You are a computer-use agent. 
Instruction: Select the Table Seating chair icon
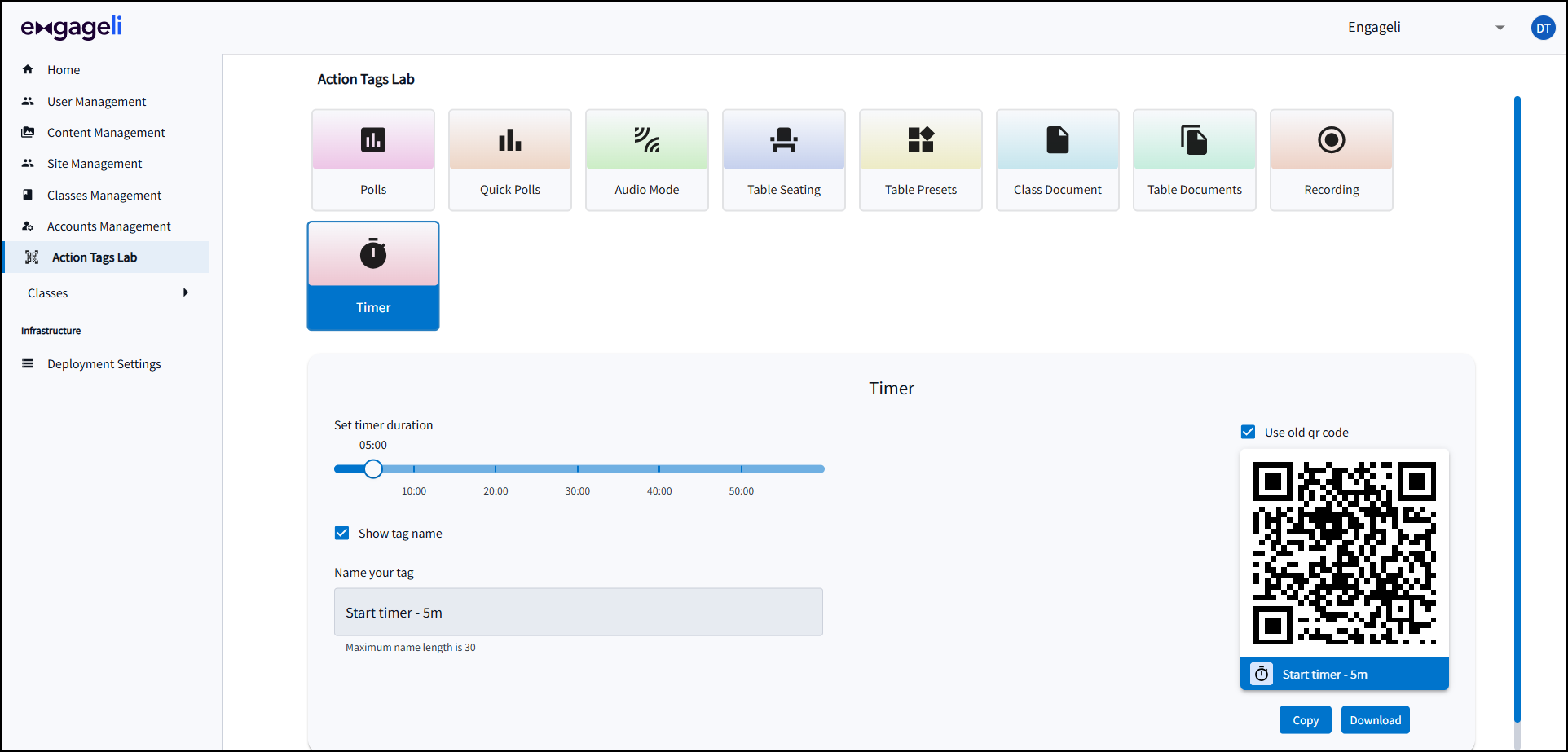click(x=784, y=140)
